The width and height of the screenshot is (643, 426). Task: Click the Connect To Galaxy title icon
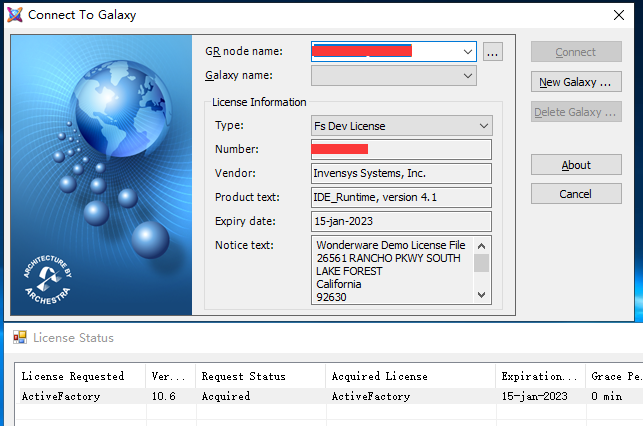point(15,15)
